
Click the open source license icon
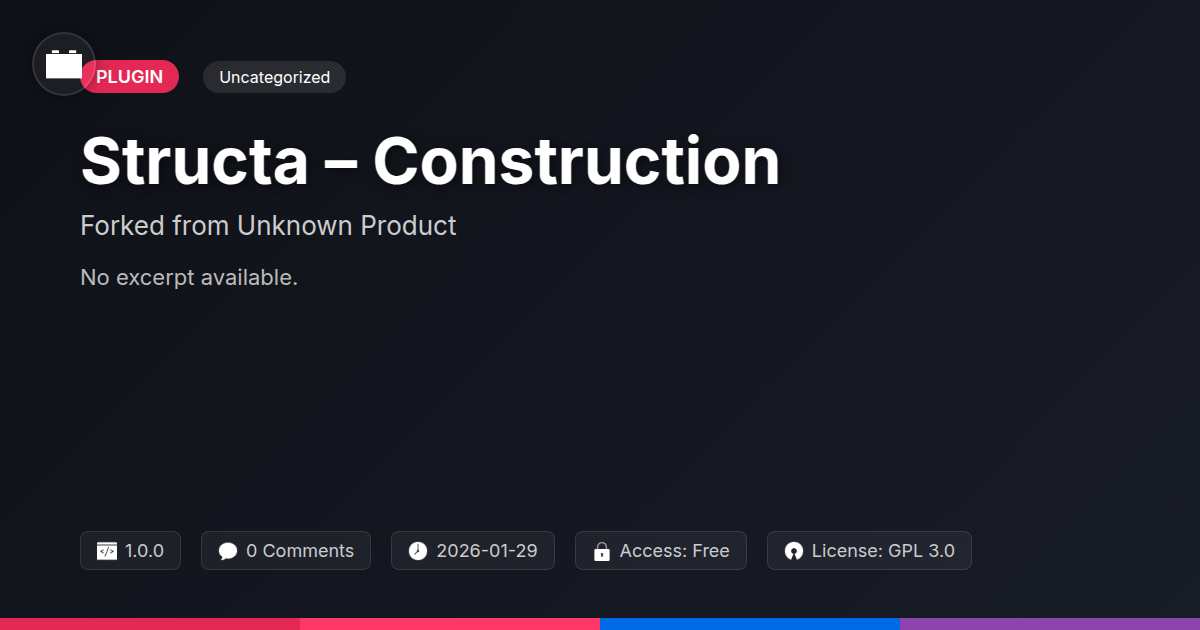point(794,551)
